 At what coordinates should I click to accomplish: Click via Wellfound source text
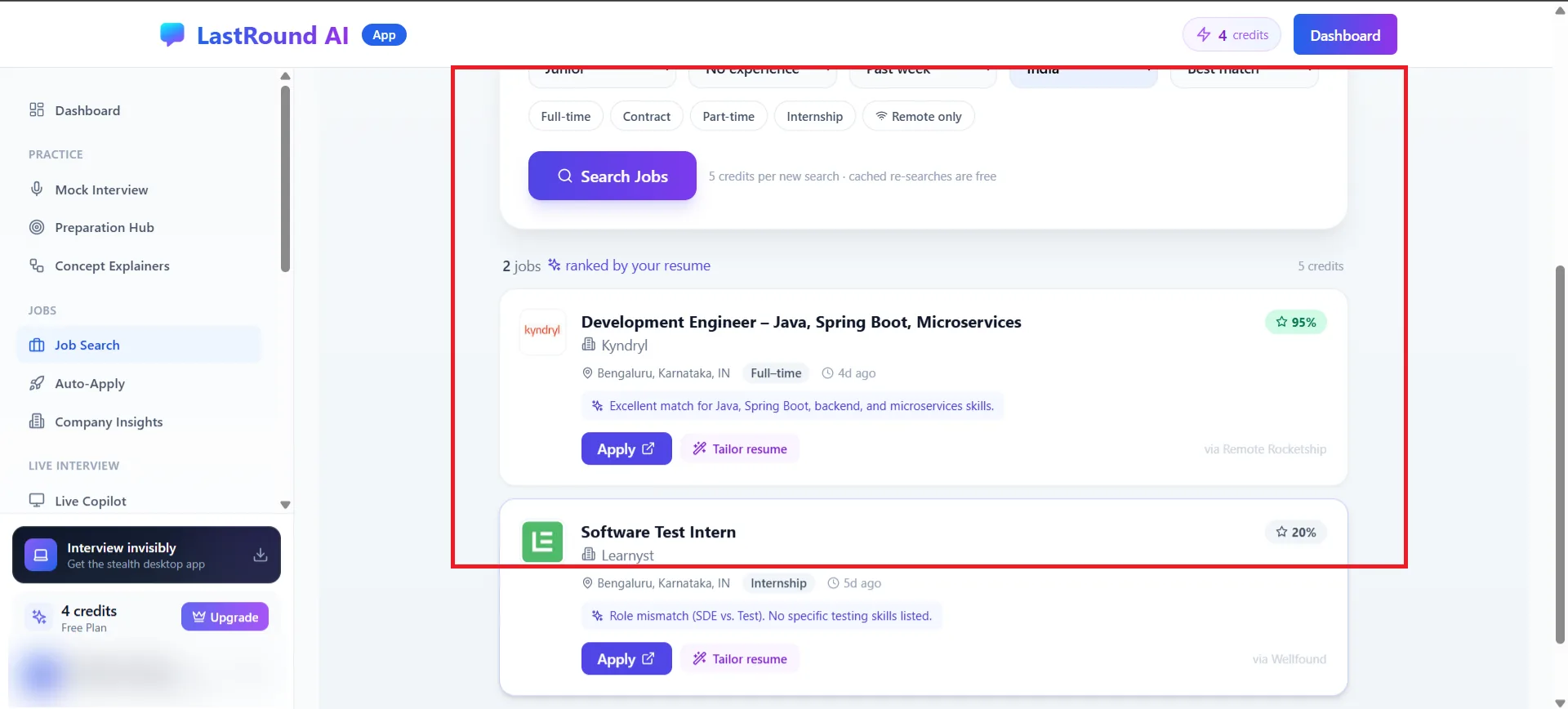[x=1290, y=659]
